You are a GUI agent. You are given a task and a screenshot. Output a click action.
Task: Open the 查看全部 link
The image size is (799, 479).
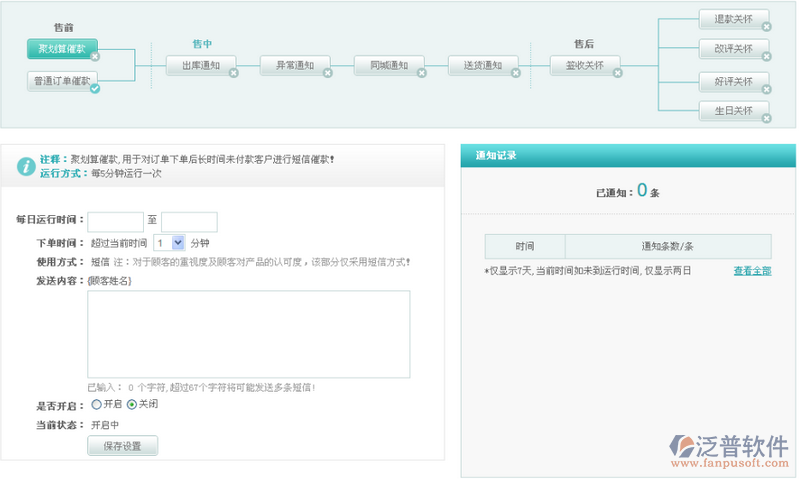752,271
